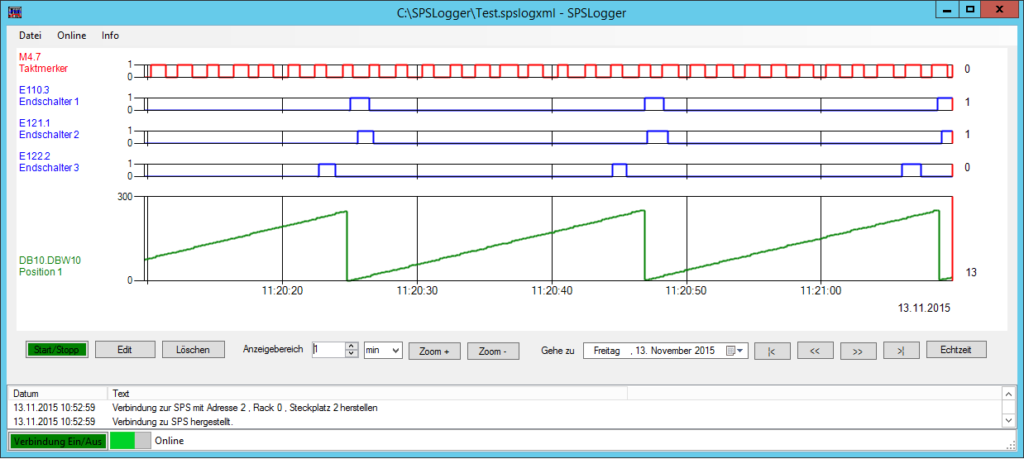Click the log list scroll up arrow
This screenshot has width=1024, height=459.
point(1008,394)
